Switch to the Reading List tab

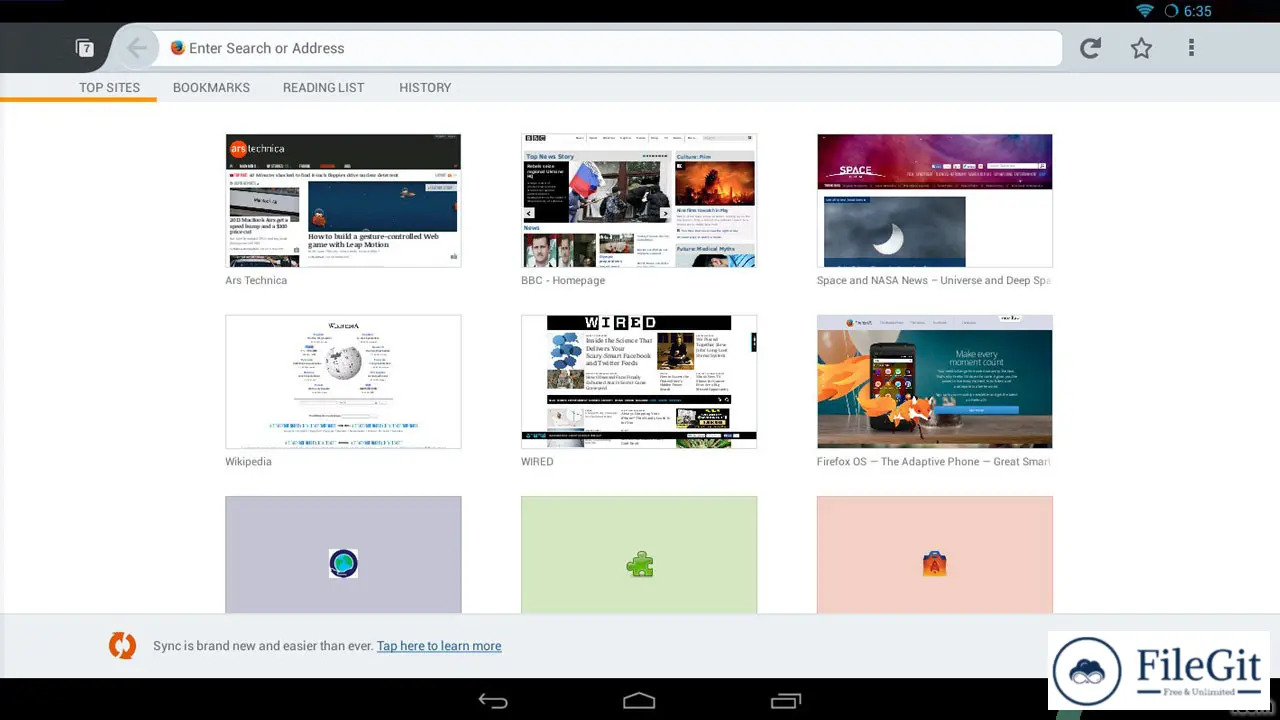point(323,88)
